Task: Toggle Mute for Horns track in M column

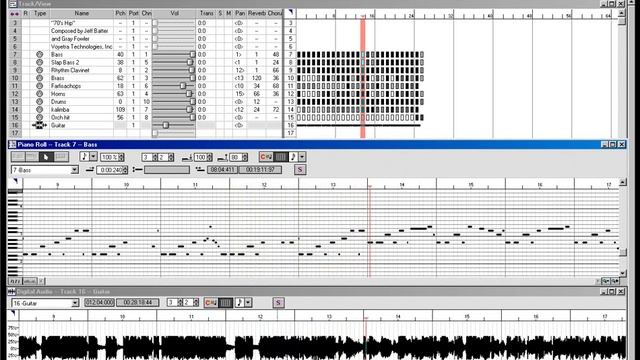Action: (229, 94)
